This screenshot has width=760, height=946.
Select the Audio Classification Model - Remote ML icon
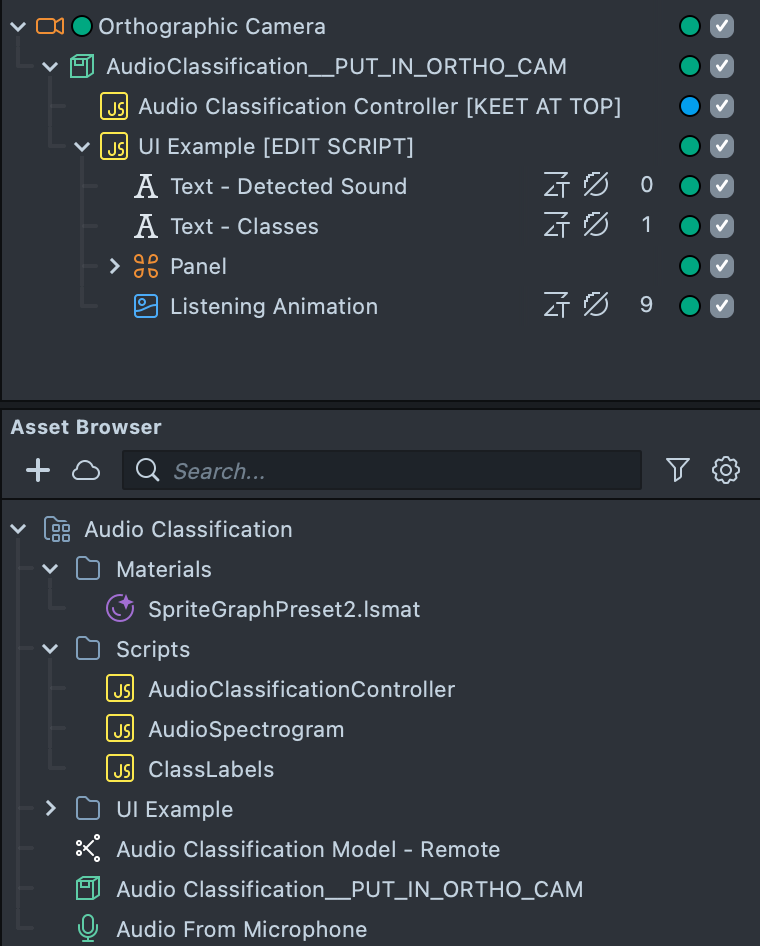tap(87, 849)
